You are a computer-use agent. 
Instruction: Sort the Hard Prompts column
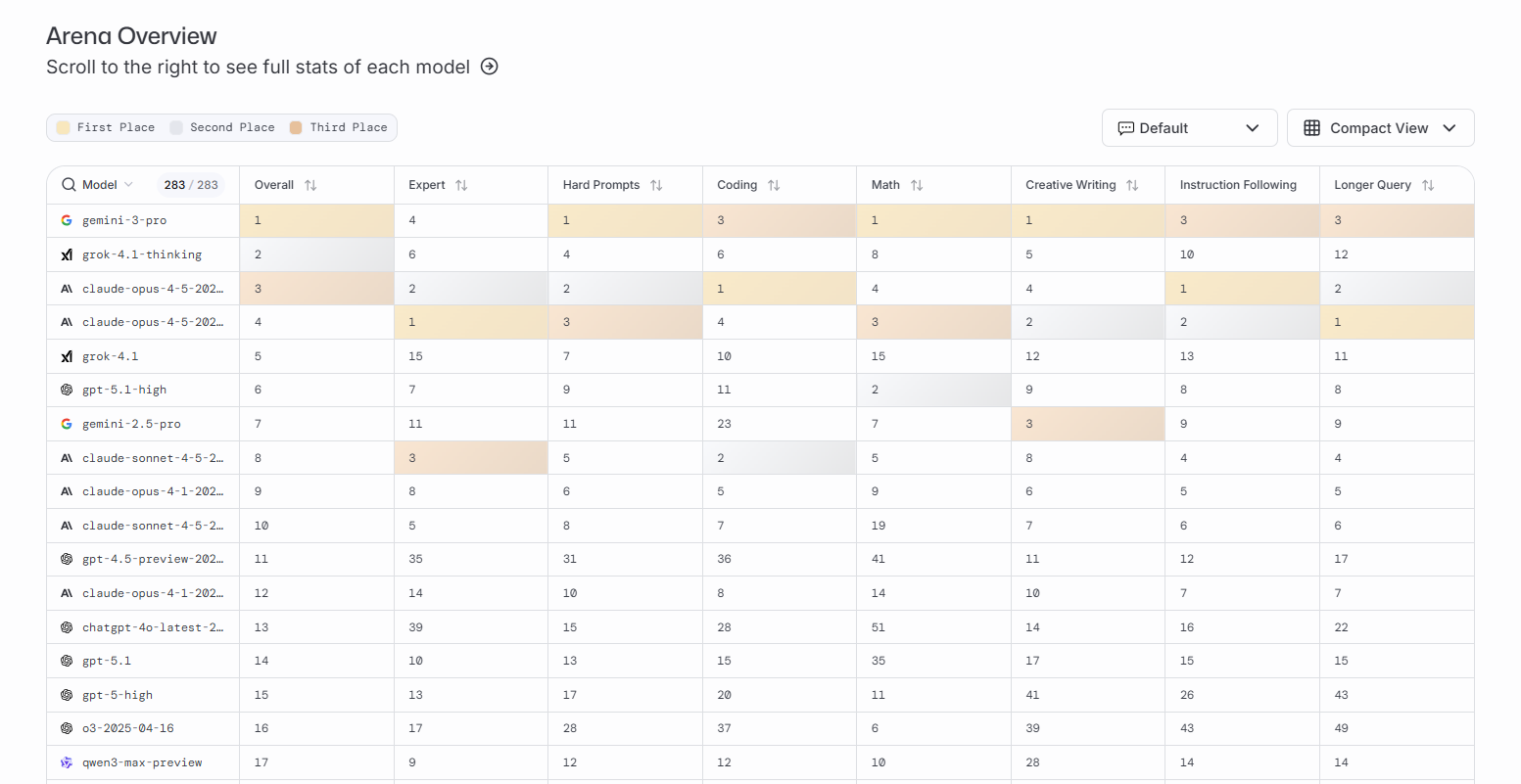click(656, 185)
